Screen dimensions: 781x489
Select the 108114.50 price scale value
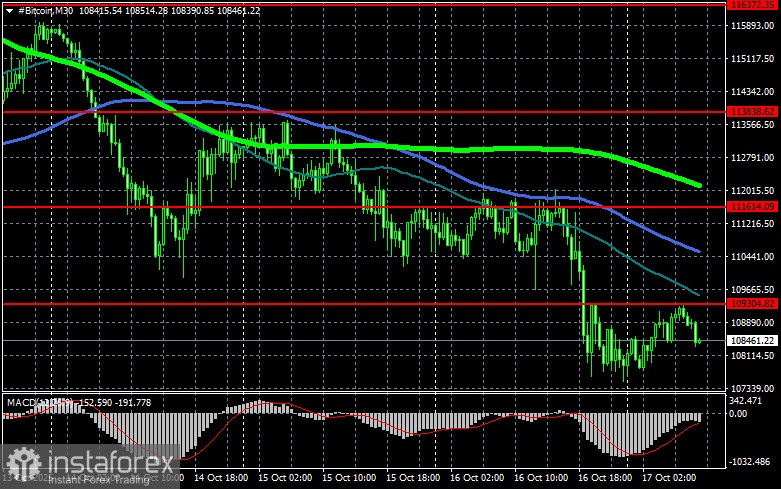click(x=752, y=356)
